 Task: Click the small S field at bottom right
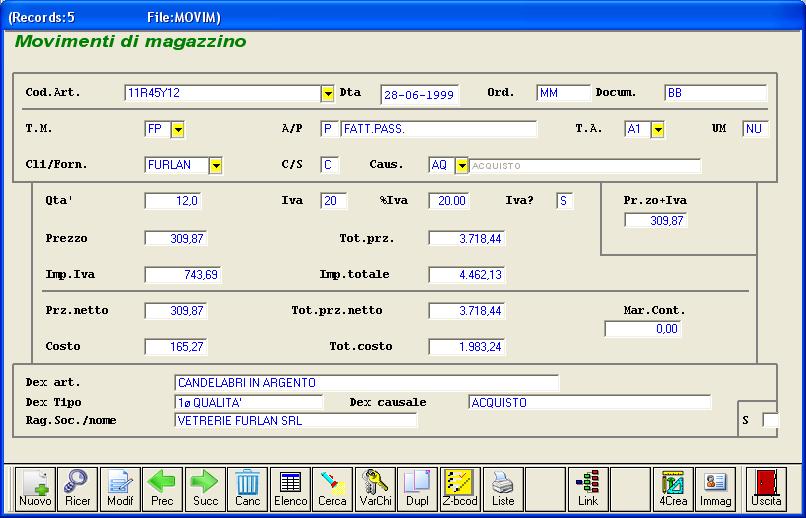tap(770, 420)
